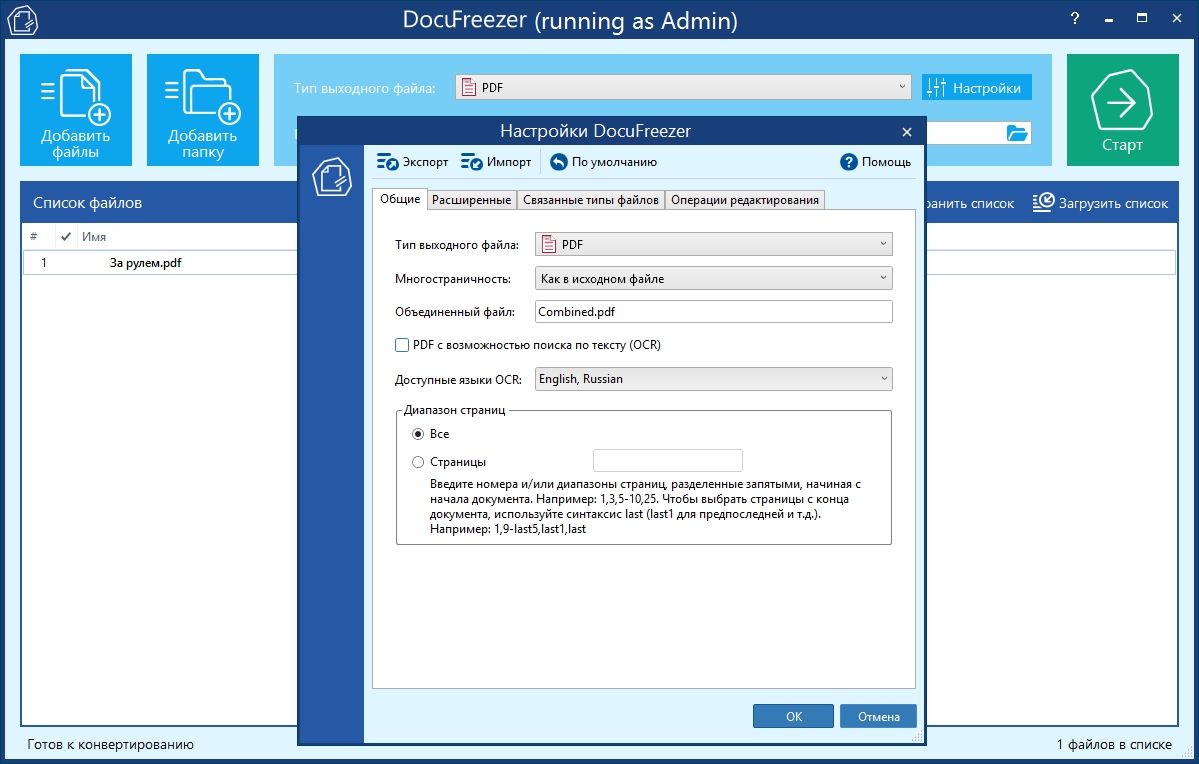
Task: Click the Export (Экспорт) settings icon
Action: click(388, 162)
